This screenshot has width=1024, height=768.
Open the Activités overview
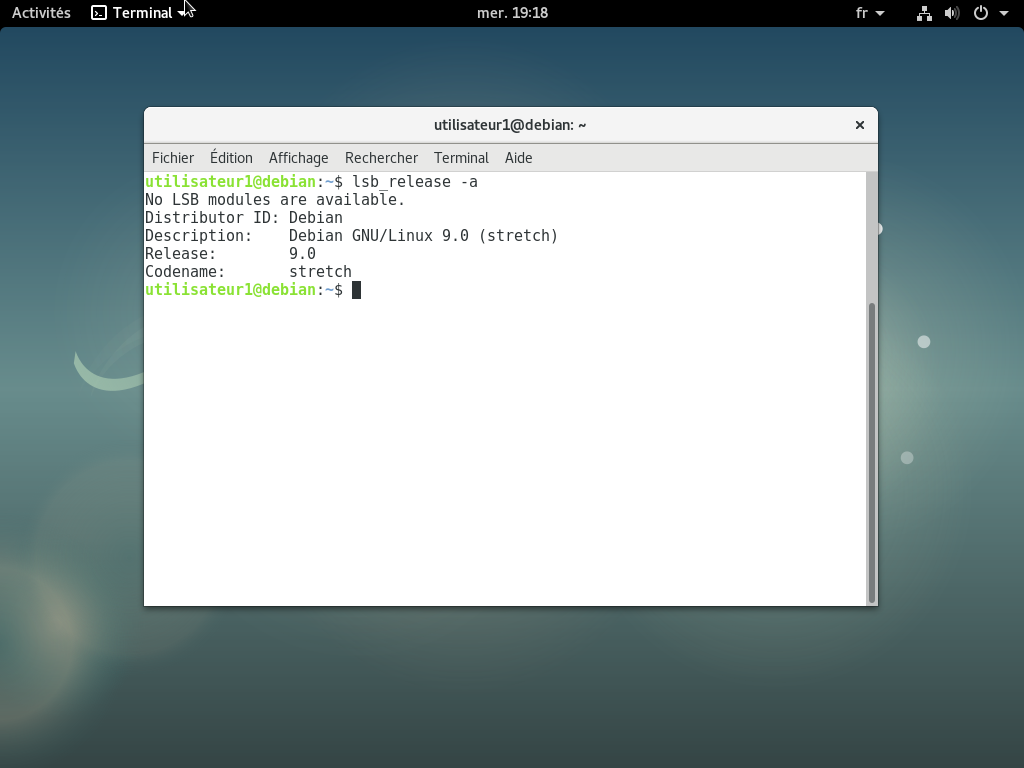[41, 13]
